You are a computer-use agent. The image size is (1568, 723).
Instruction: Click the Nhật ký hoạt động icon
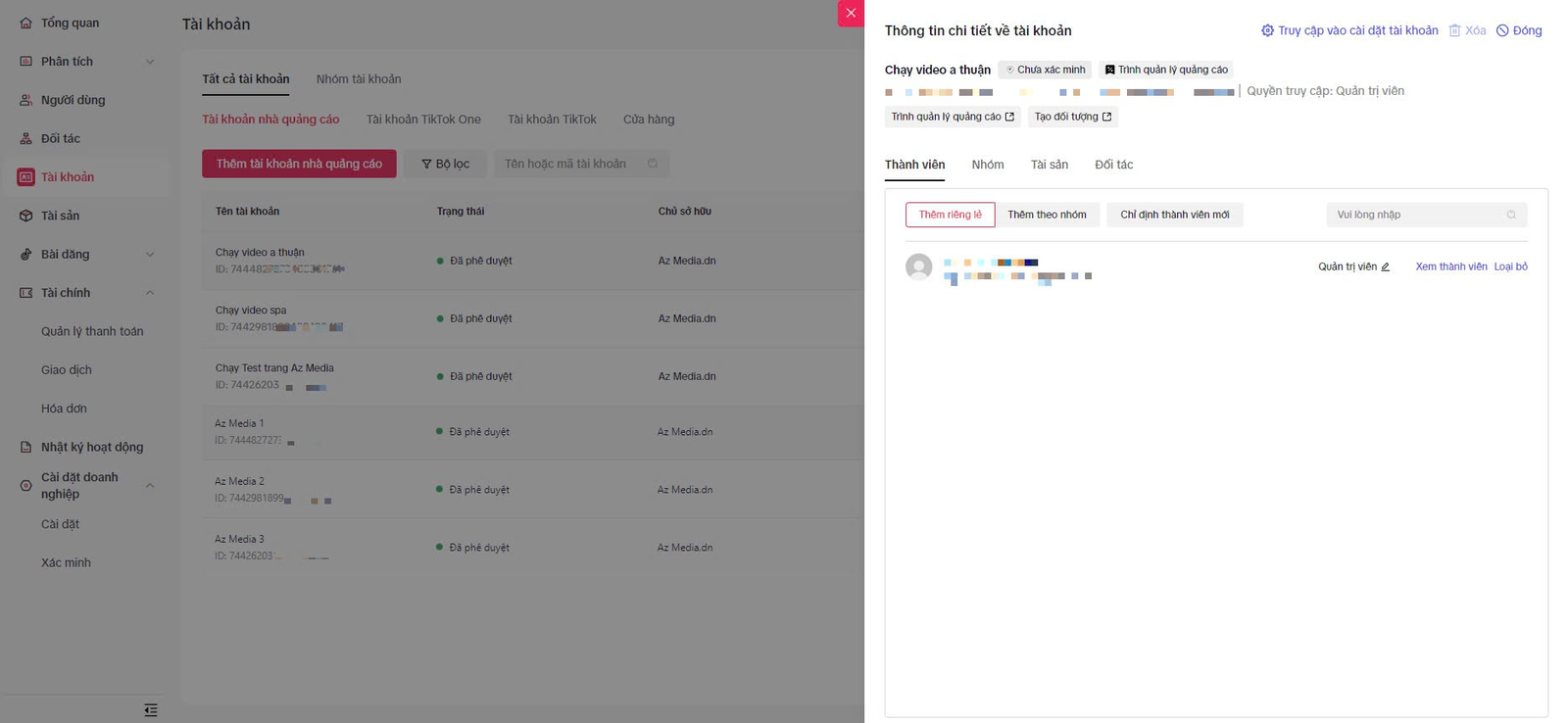25,447
